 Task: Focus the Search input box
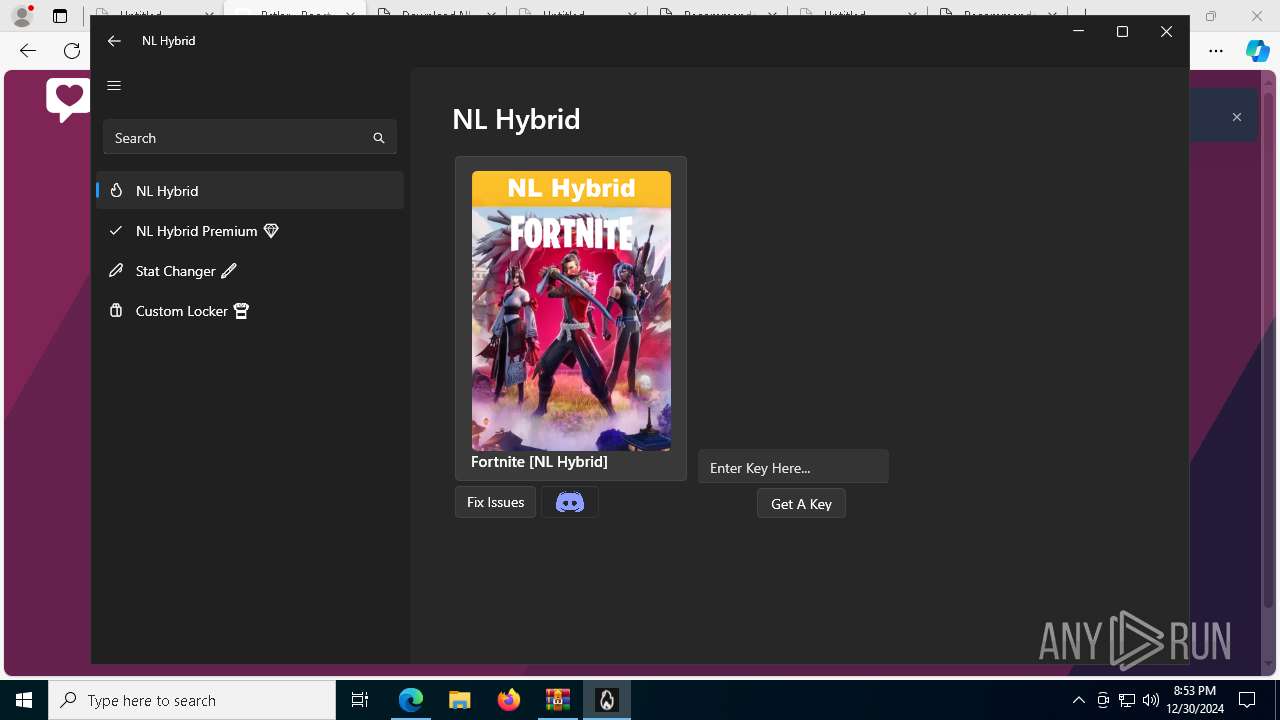point(250,138)
